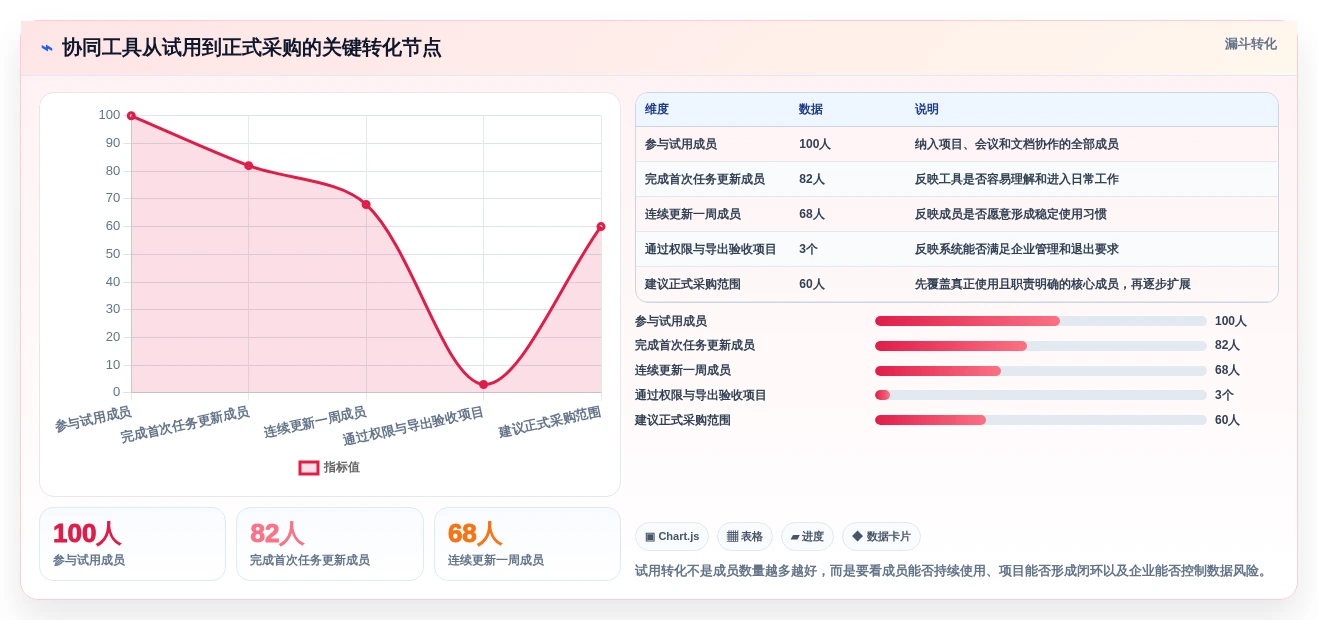Click the title 协同工具从试用到正式采购的关键转化节点
The width and height of the screenshot is (1318, 620).
point(251,48)
